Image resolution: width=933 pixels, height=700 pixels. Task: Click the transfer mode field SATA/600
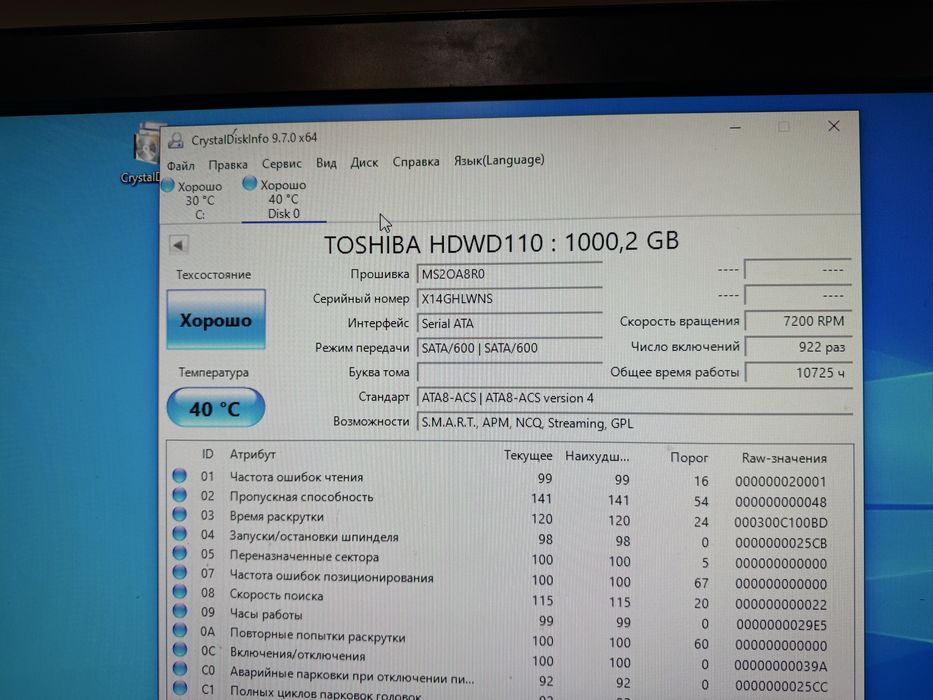(509, 348)
